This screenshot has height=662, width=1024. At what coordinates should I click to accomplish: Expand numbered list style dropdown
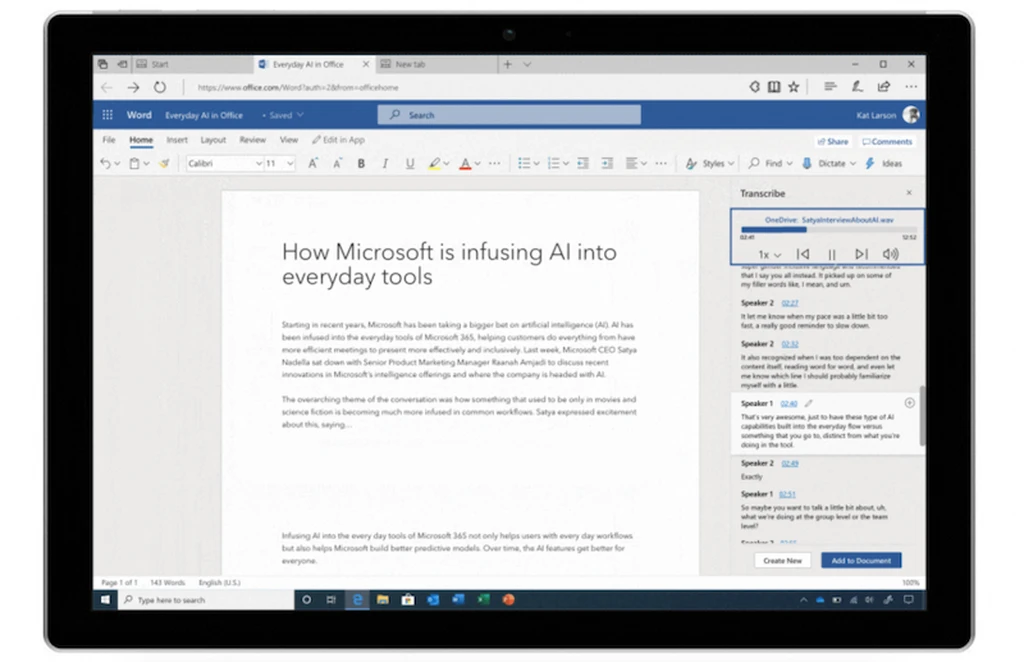tap(566, 164)
